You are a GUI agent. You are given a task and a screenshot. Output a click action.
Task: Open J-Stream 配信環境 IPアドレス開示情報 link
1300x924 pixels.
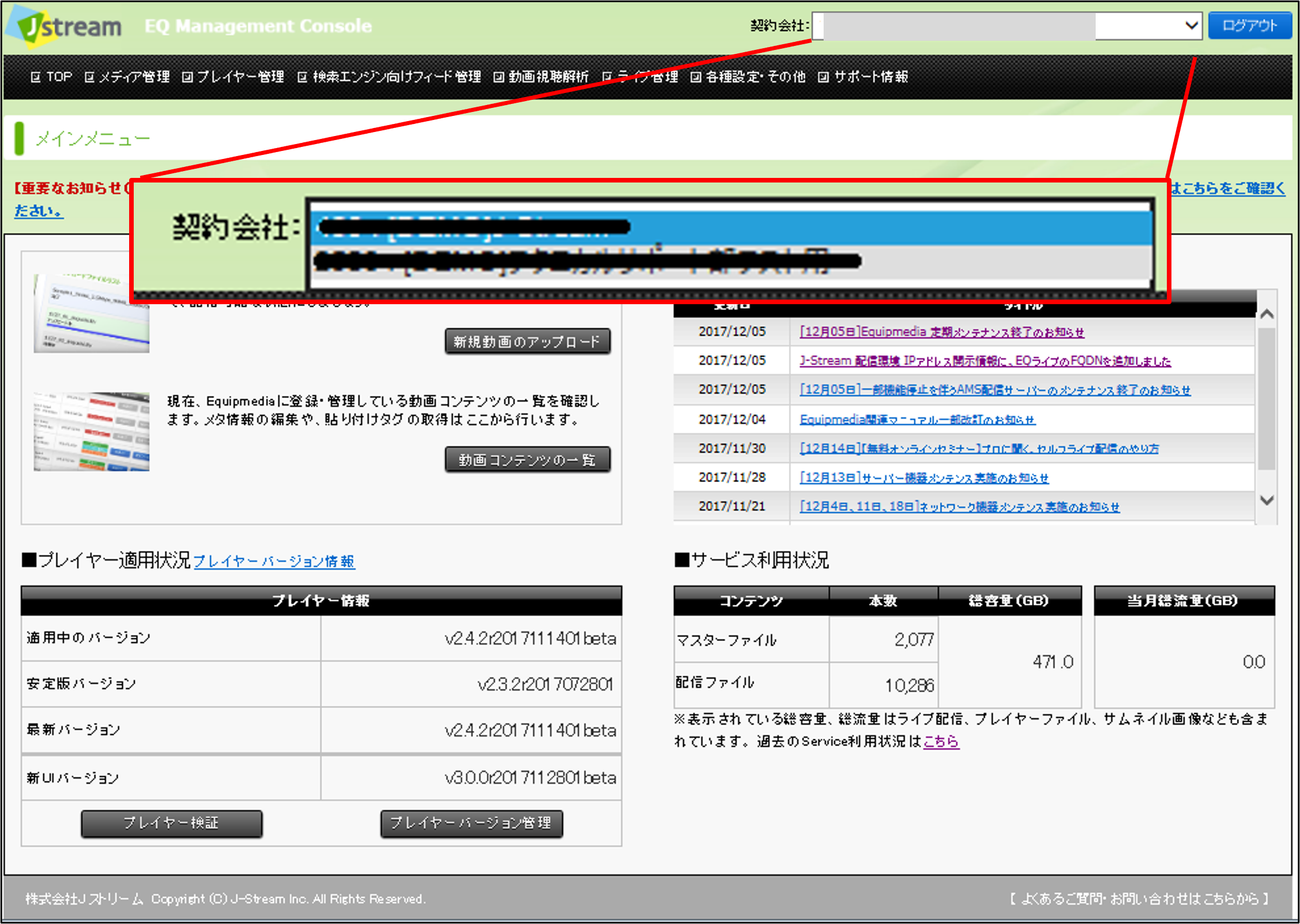985,361
